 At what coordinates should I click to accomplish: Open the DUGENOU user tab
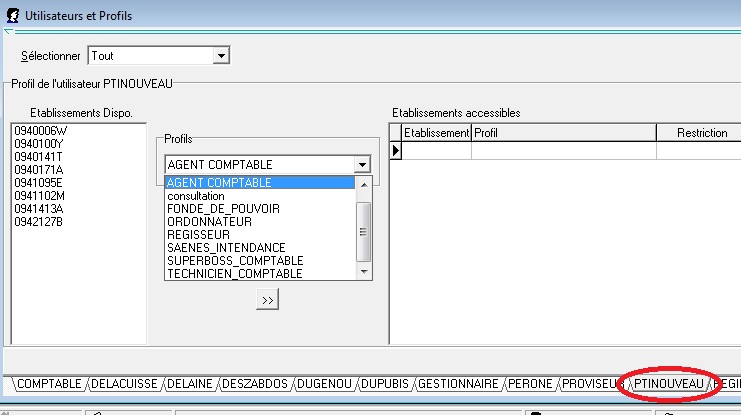pos(324,384)
